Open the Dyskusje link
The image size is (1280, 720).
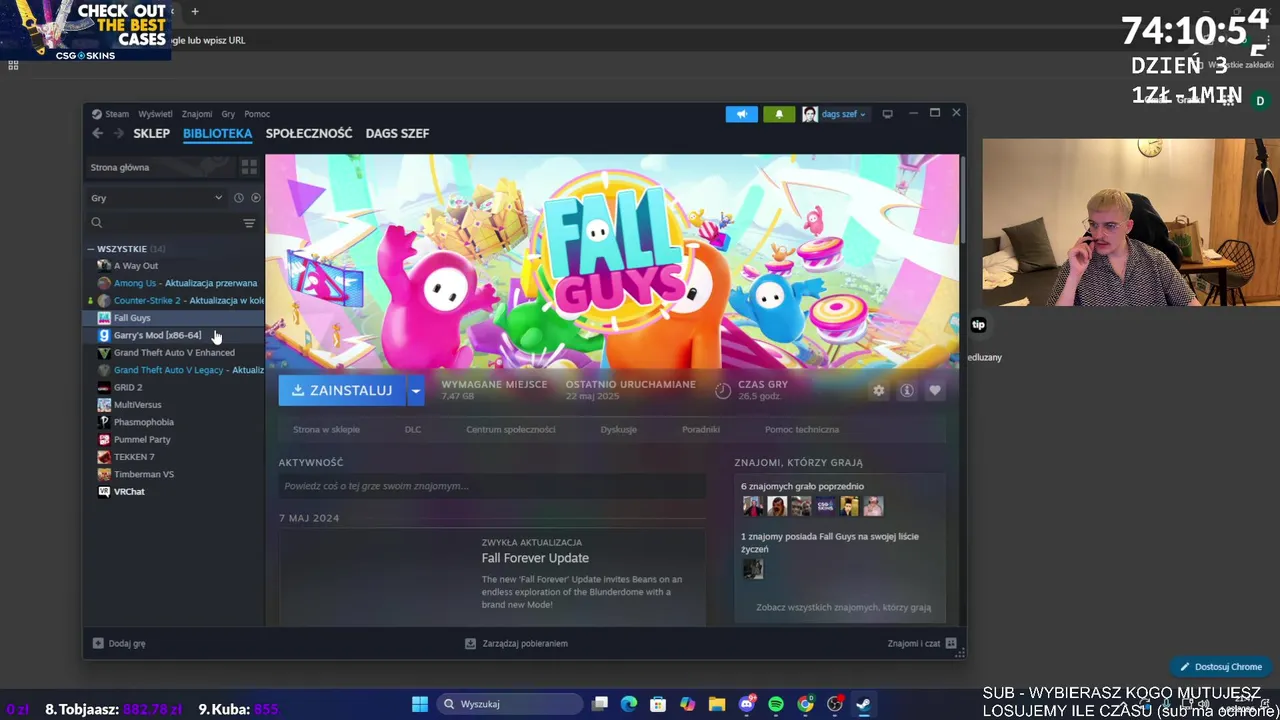[619, 429]
